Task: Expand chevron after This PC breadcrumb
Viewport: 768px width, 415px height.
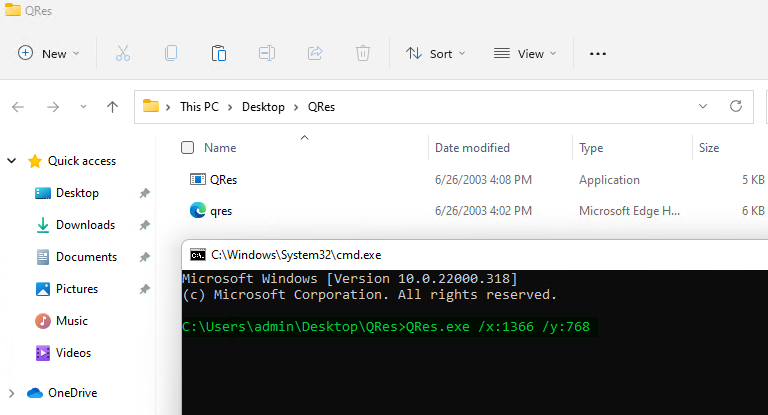Action: pos(230,107)
